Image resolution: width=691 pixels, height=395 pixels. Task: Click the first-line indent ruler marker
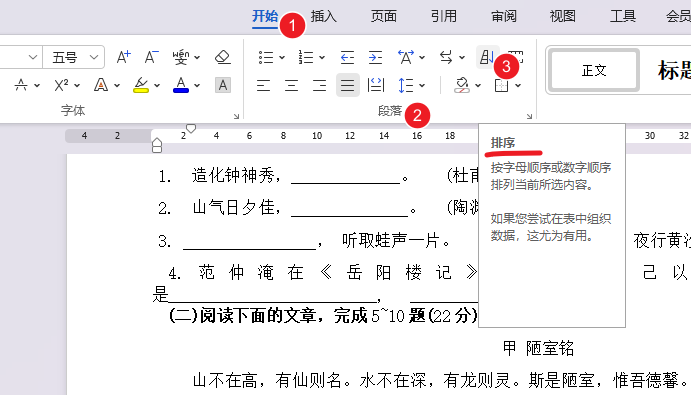click(191, 128)
